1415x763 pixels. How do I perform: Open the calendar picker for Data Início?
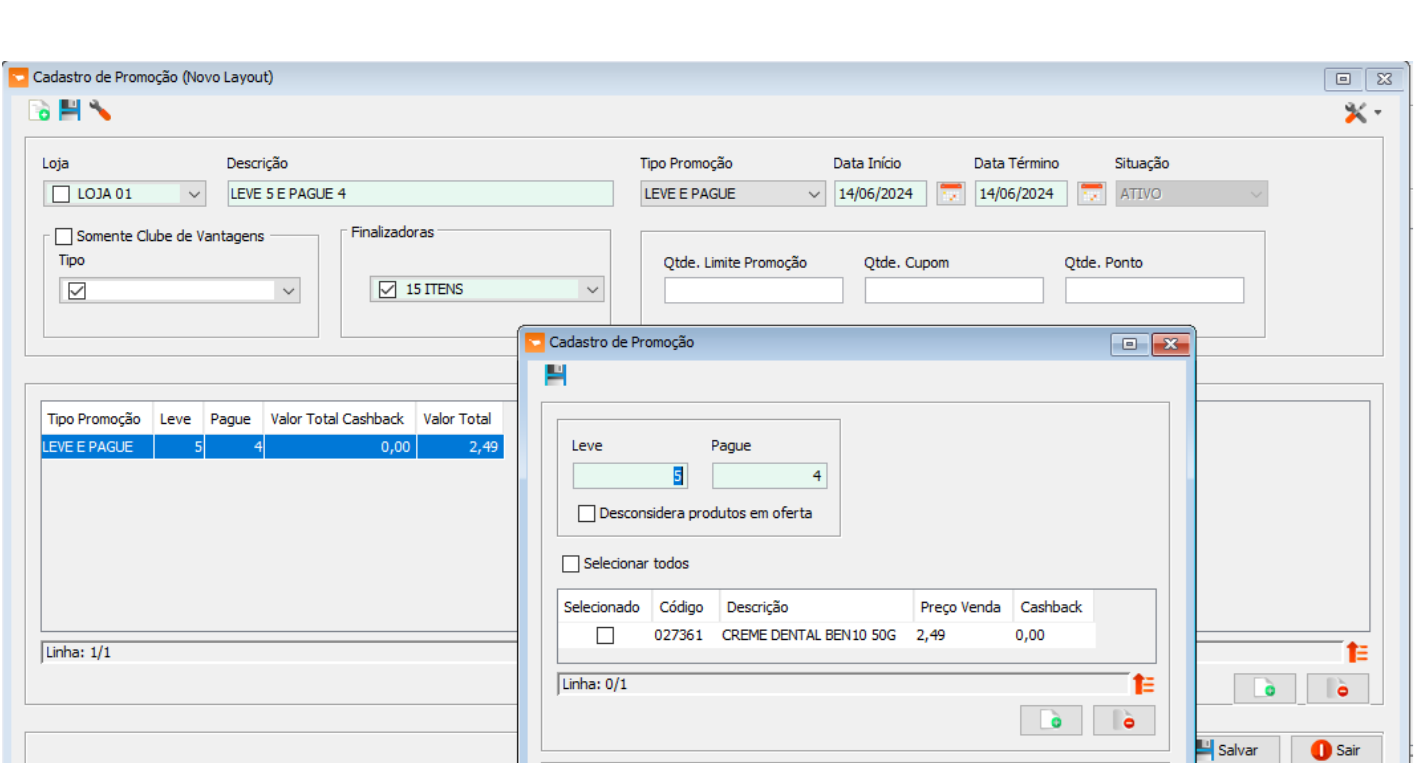950,194
